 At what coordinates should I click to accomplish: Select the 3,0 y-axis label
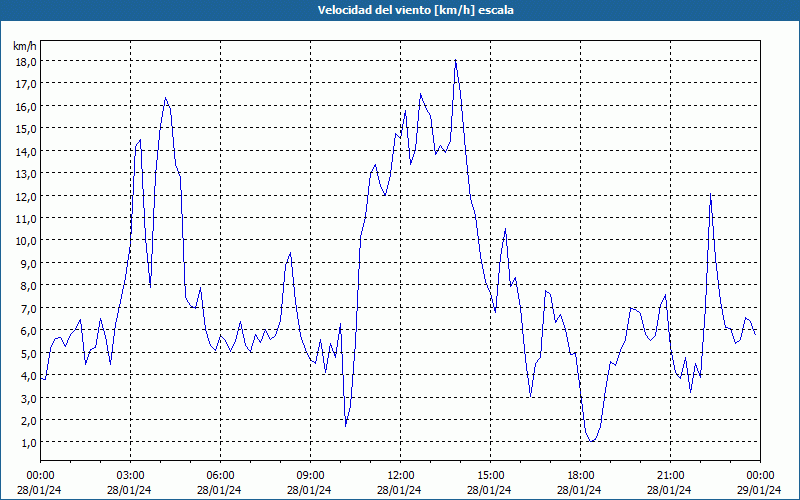pos(30,398)
